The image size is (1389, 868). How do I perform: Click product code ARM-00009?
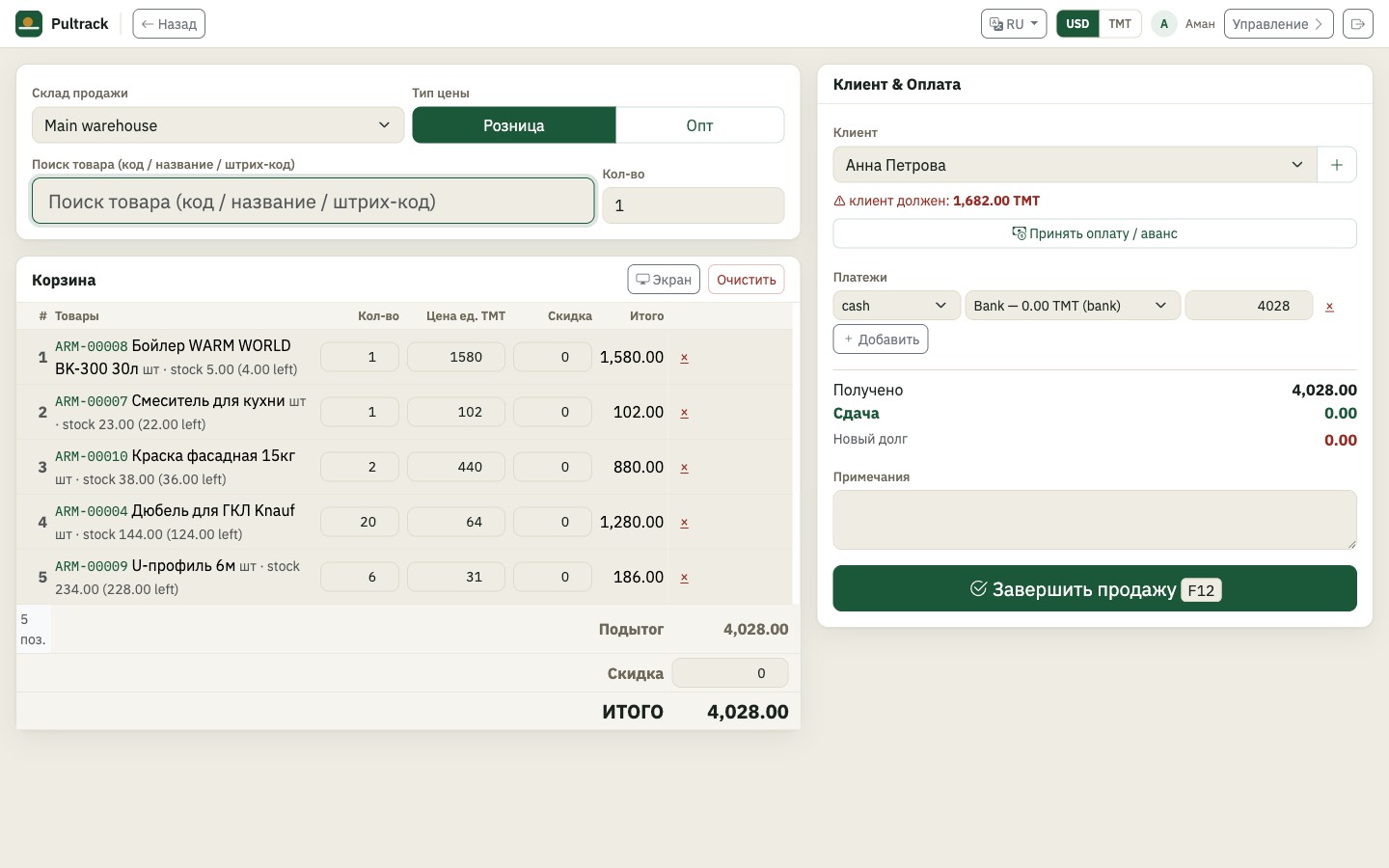pyautogui.click(x=91, y=566)
